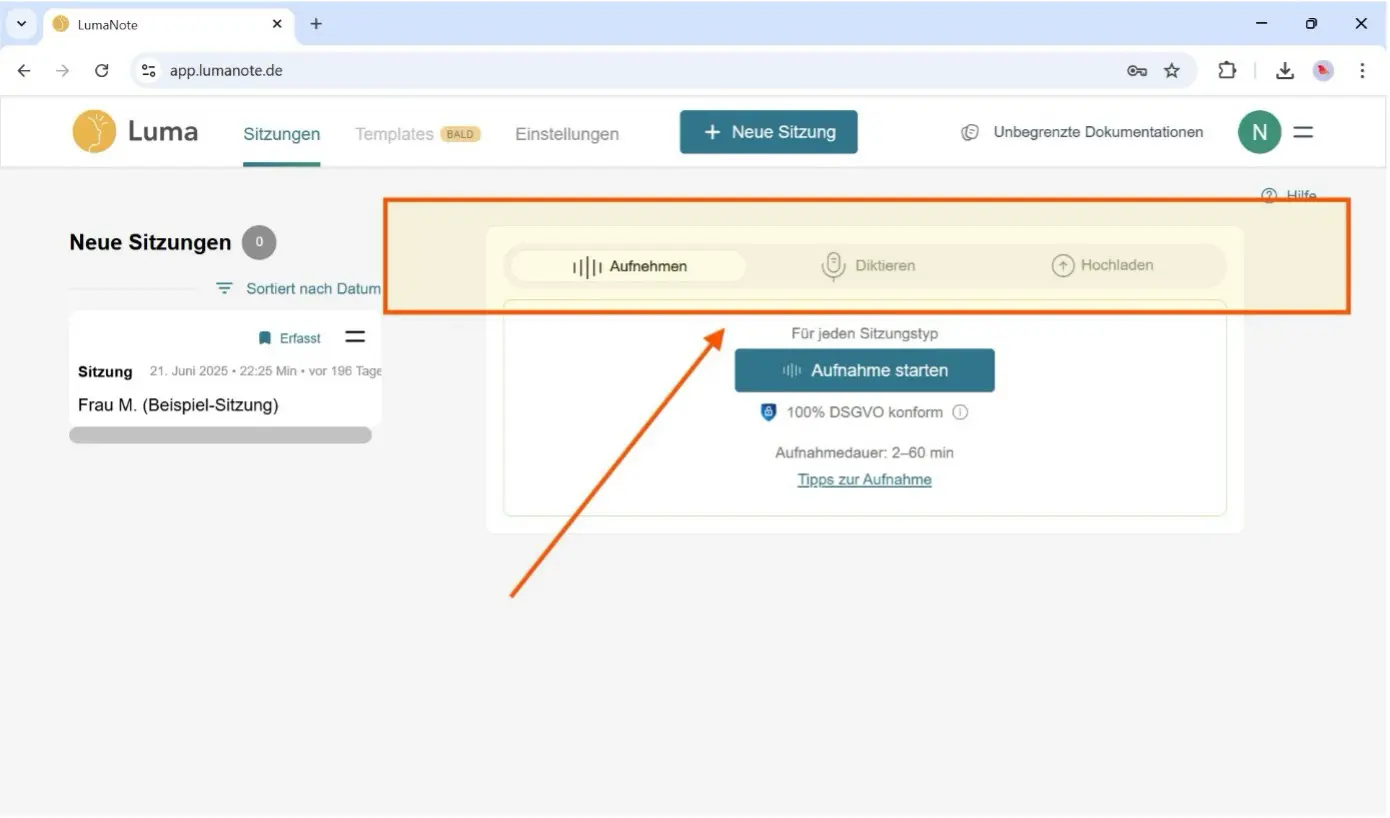This screenshot has width=1390, height=818.
Task: Click the Luma logo icon
Action: [94, 132]
